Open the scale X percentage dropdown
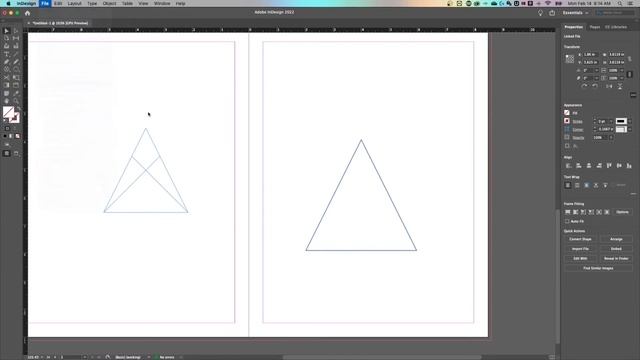Image resolution: width=640 pixels, height=360 pixels. coord(622,70)
